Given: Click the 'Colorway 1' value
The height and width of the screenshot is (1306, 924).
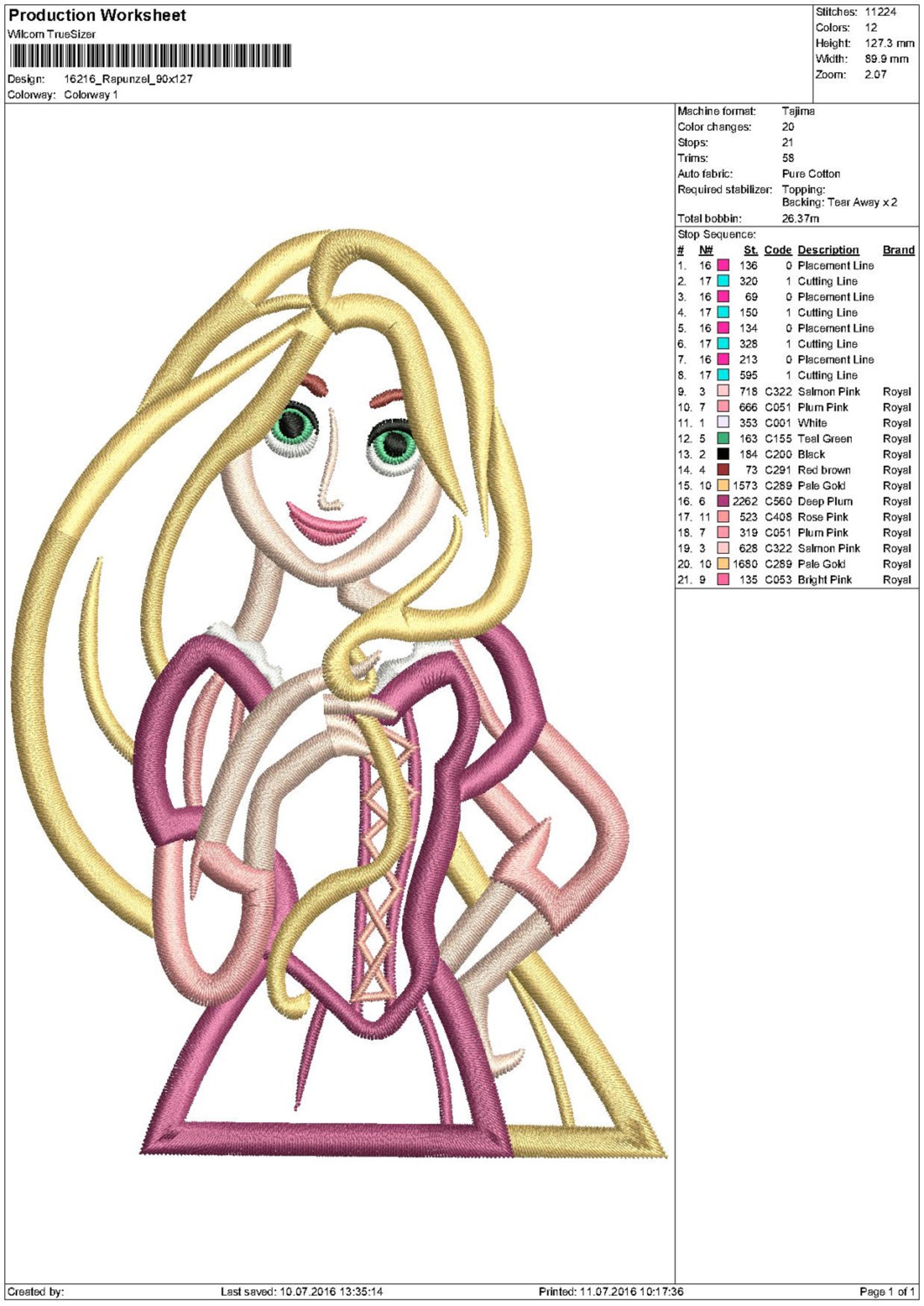Looking at the screenshot, I should (91, 95).
